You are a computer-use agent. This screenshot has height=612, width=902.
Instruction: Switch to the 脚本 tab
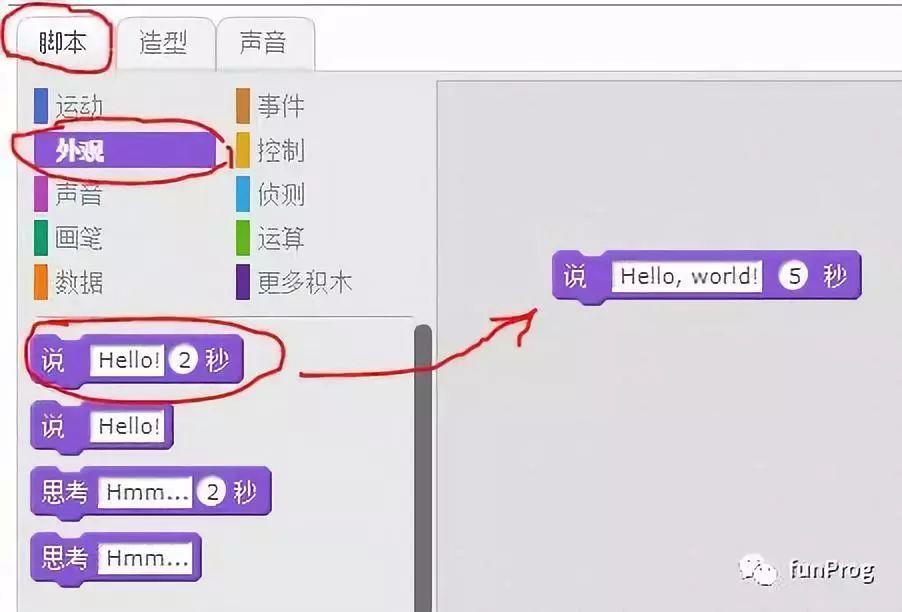62,43
